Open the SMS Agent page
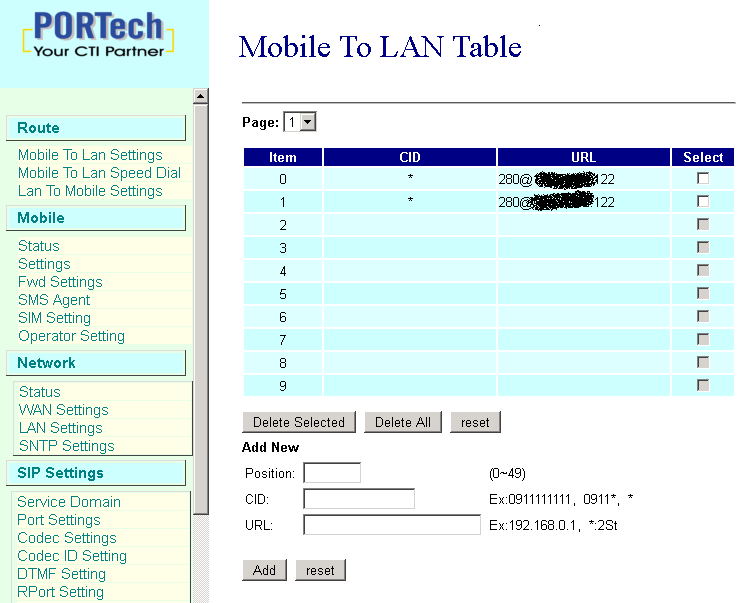756x603 pixels. click(x=54, y=300)
